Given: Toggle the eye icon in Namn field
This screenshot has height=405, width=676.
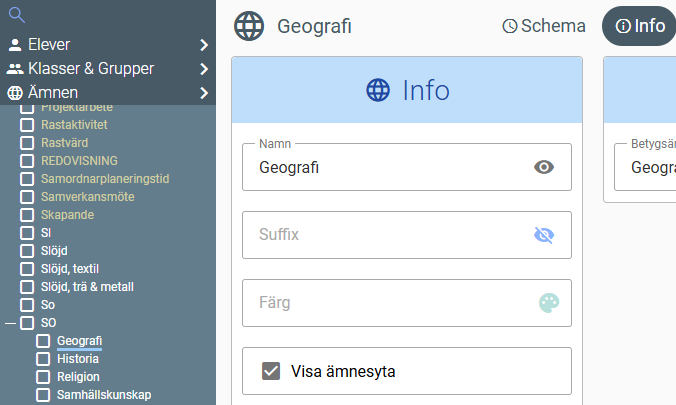Looking at the screenshot, I should (544, 167).
